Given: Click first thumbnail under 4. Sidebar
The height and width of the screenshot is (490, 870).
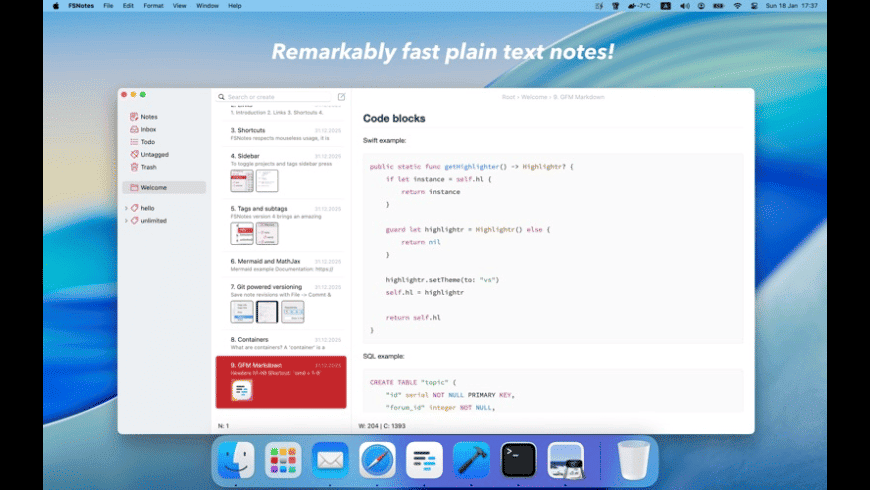Looking at the screenshot, I should coord(242,181).
